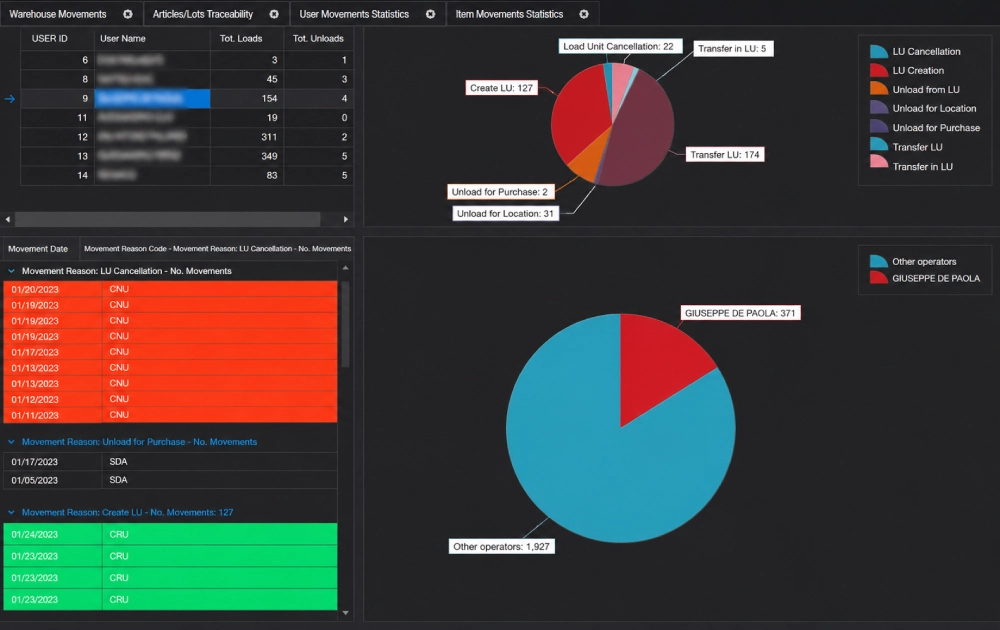1000x630 pixels.
Task: Select the row with USER ID 8
Action: 187,79
